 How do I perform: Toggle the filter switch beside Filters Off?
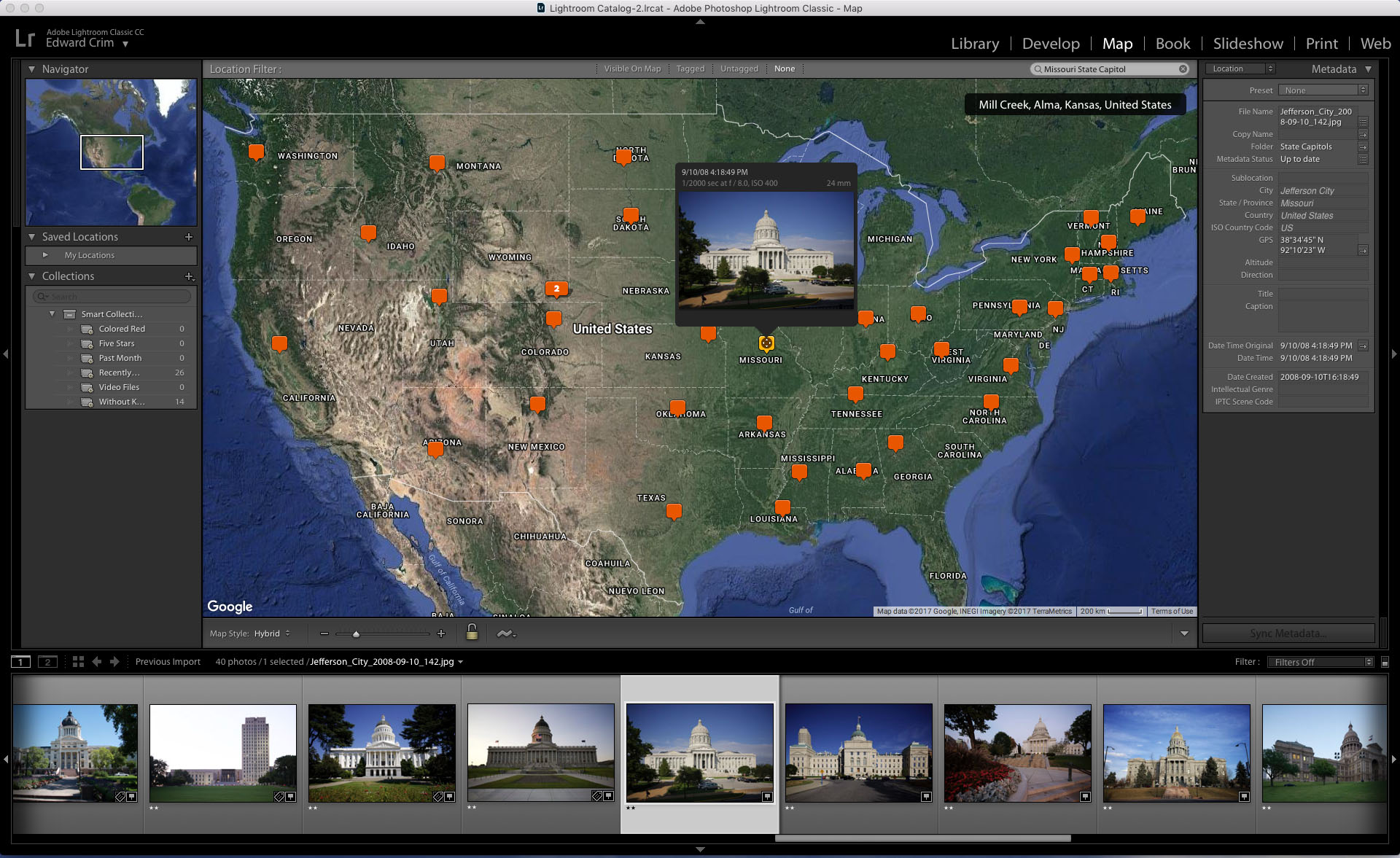[x=1385, y=662]
